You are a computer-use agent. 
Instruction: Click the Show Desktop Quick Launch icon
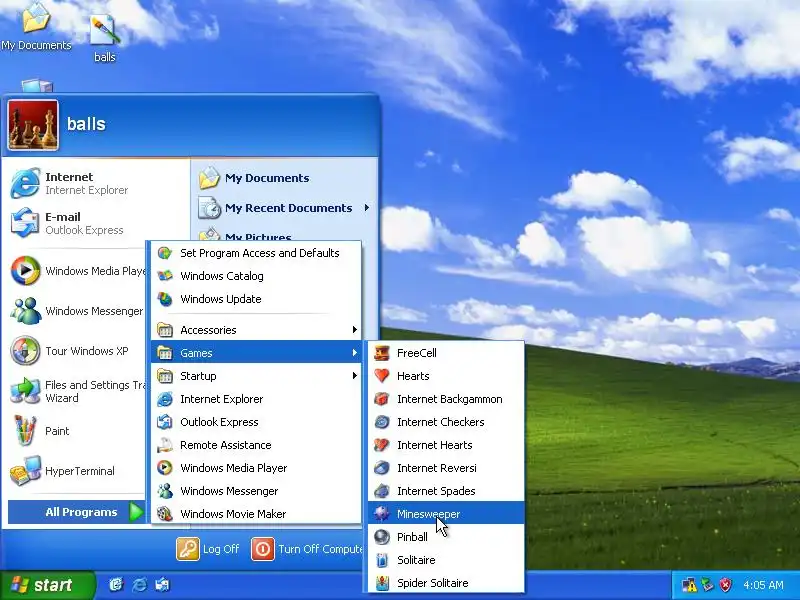tap(116, 585)
